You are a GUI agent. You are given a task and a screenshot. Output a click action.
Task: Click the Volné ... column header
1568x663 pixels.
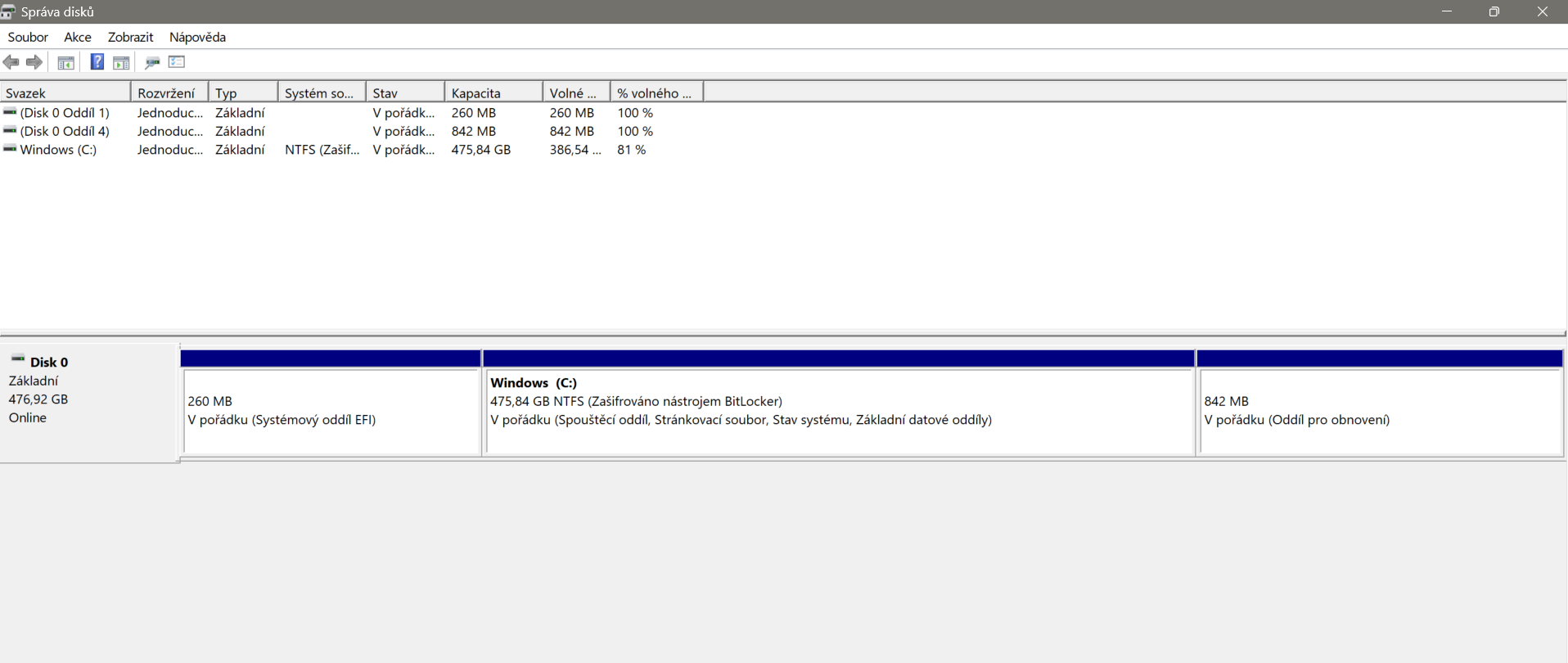tap(577, 92)
